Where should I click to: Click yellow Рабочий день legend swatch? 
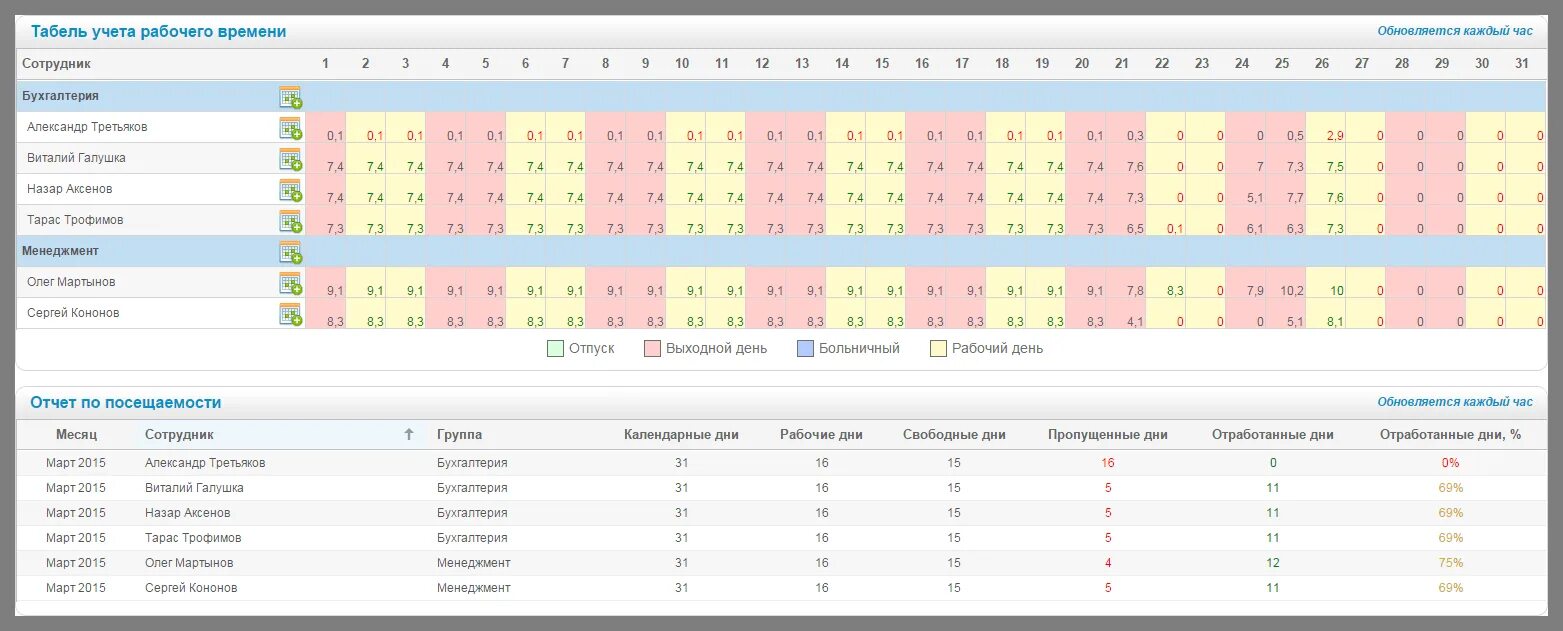(x=938, y=349)
